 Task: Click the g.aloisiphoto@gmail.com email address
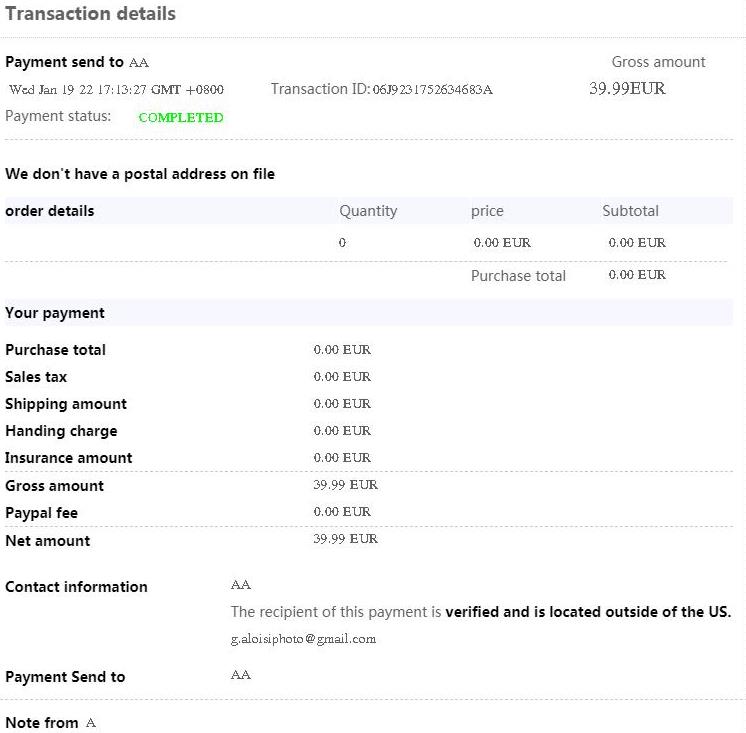(303, 639)
